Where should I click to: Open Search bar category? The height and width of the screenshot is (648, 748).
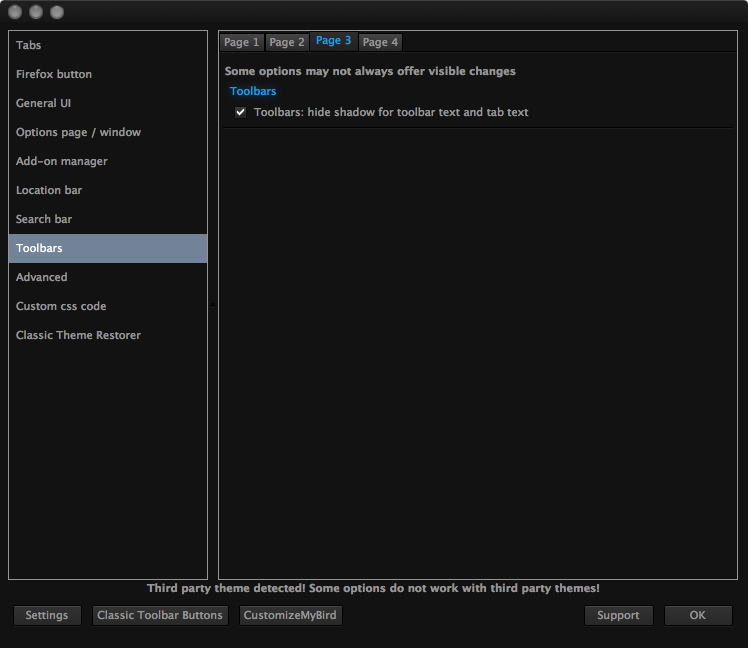108,219
